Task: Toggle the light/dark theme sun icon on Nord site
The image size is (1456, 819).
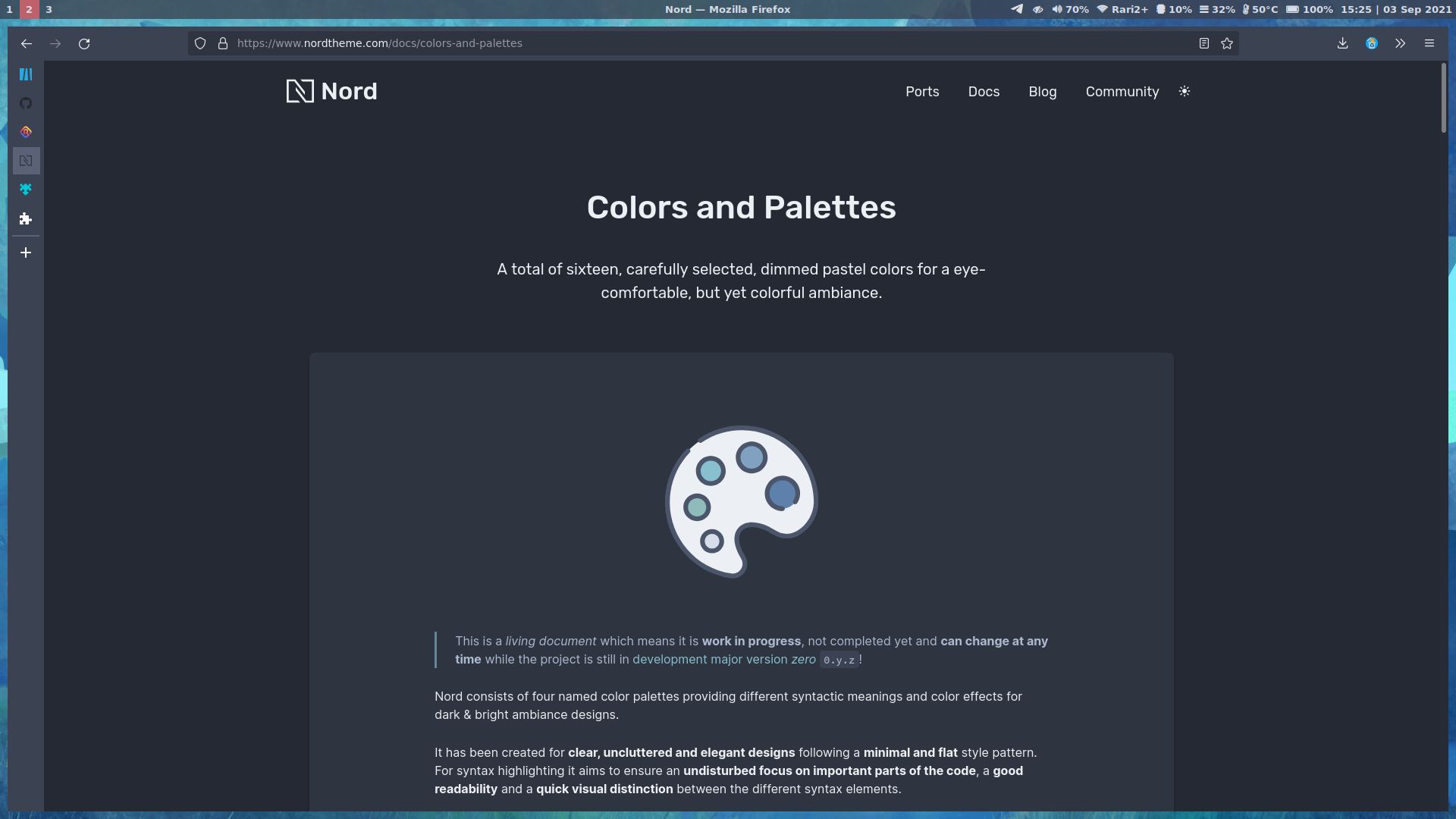Action: tap(1185, 91)
